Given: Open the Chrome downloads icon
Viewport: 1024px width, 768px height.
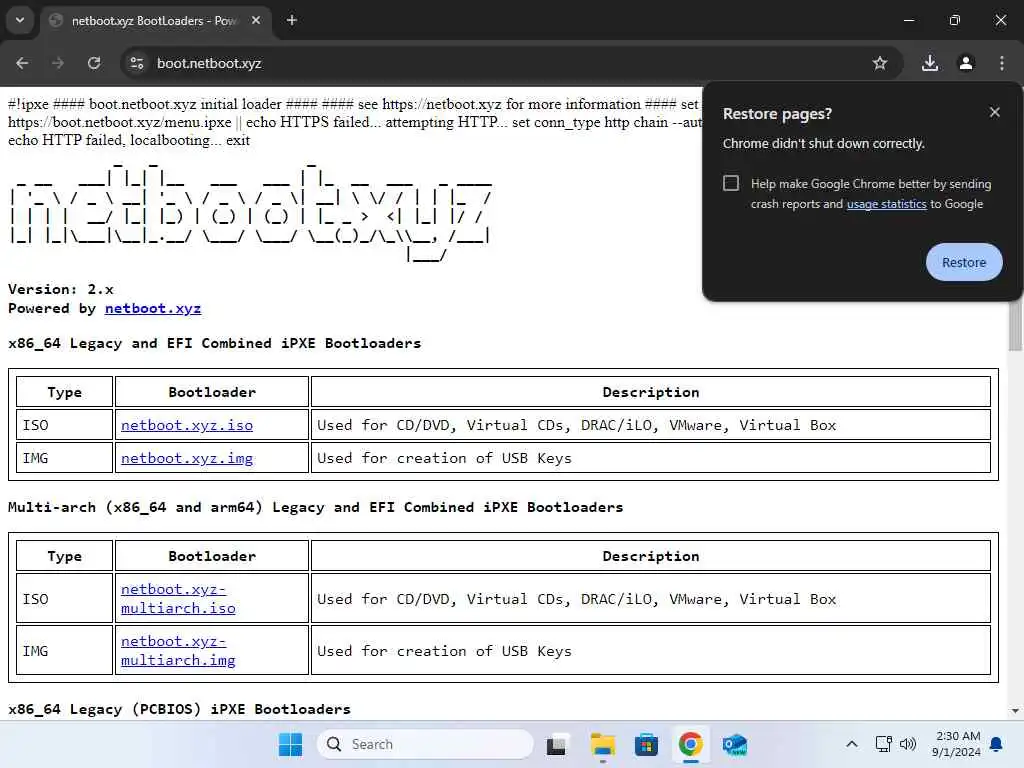Looking at the screenshot, I should (930, 63).
